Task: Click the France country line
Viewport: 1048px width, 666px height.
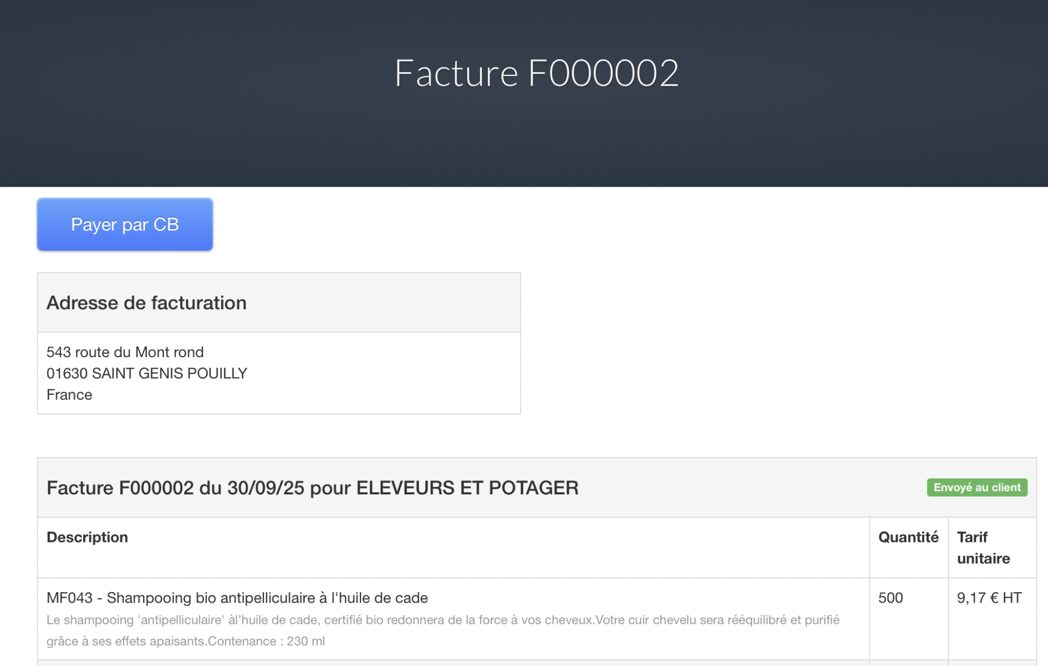Action: click(x=69, y=395)
